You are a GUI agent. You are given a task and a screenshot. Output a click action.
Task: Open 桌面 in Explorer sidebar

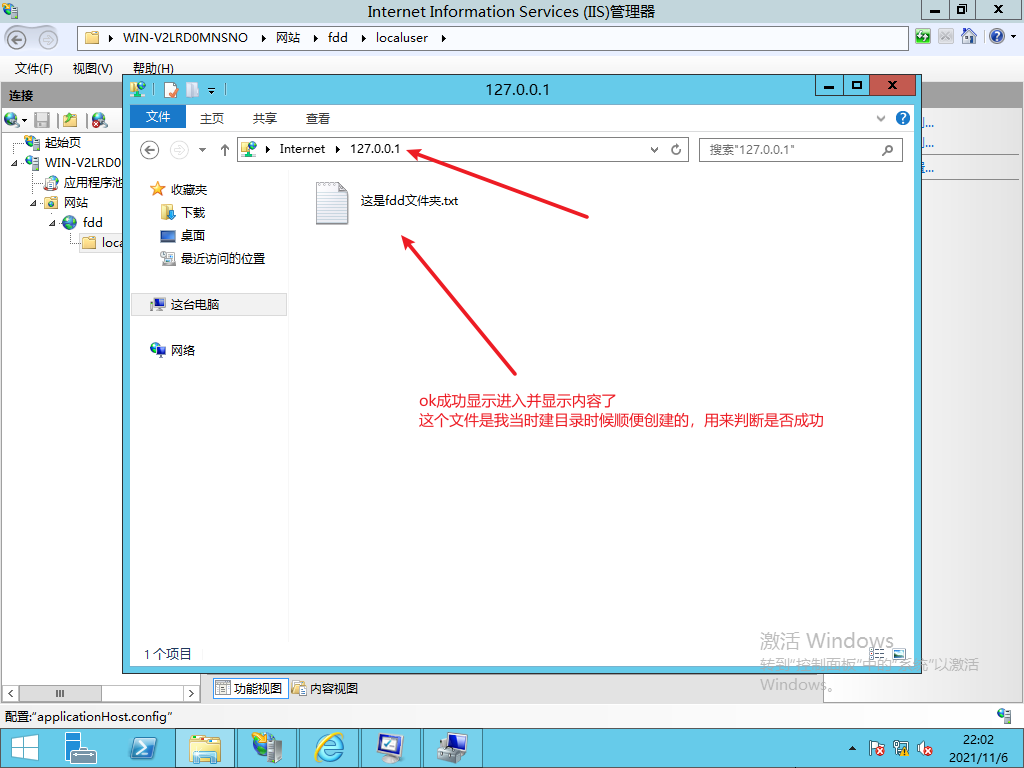pos(193,235)
